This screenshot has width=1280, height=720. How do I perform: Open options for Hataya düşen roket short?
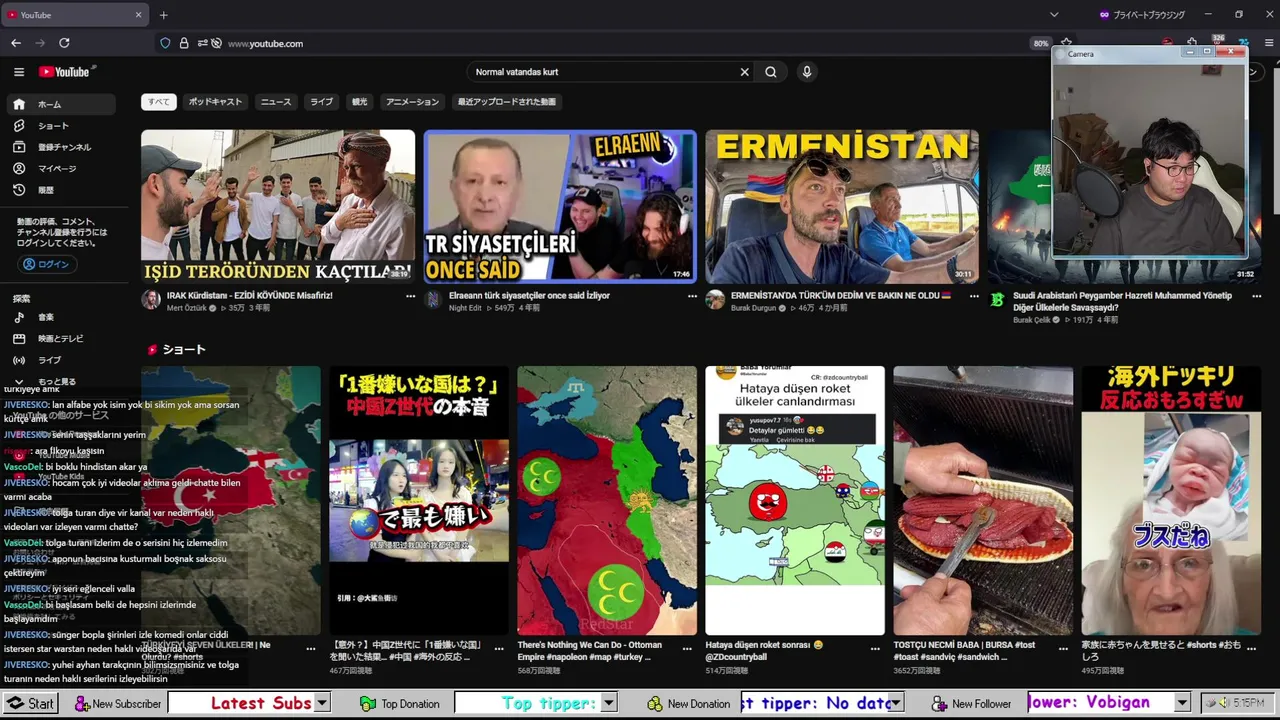point(876,648)
